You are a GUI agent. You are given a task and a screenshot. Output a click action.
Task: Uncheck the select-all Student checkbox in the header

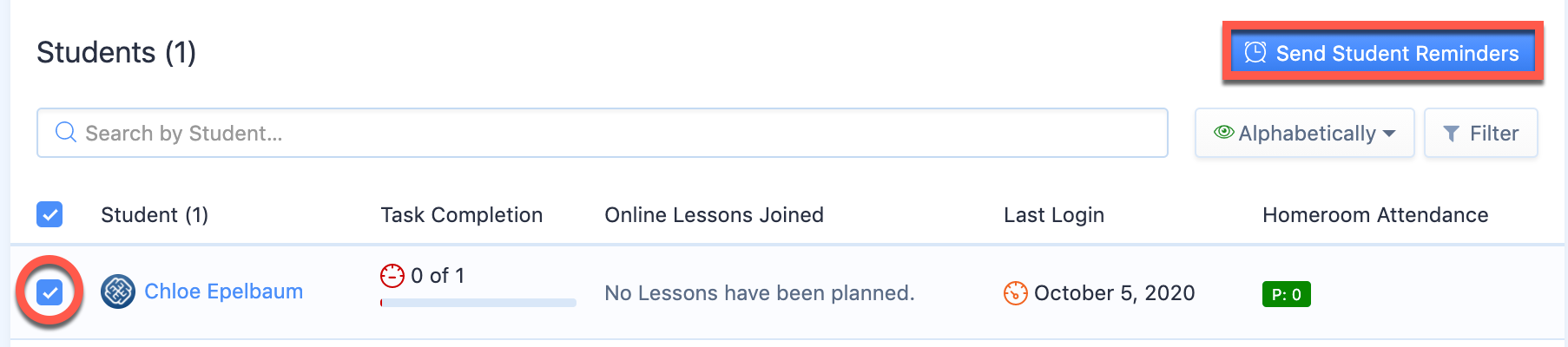pos(49,214)
